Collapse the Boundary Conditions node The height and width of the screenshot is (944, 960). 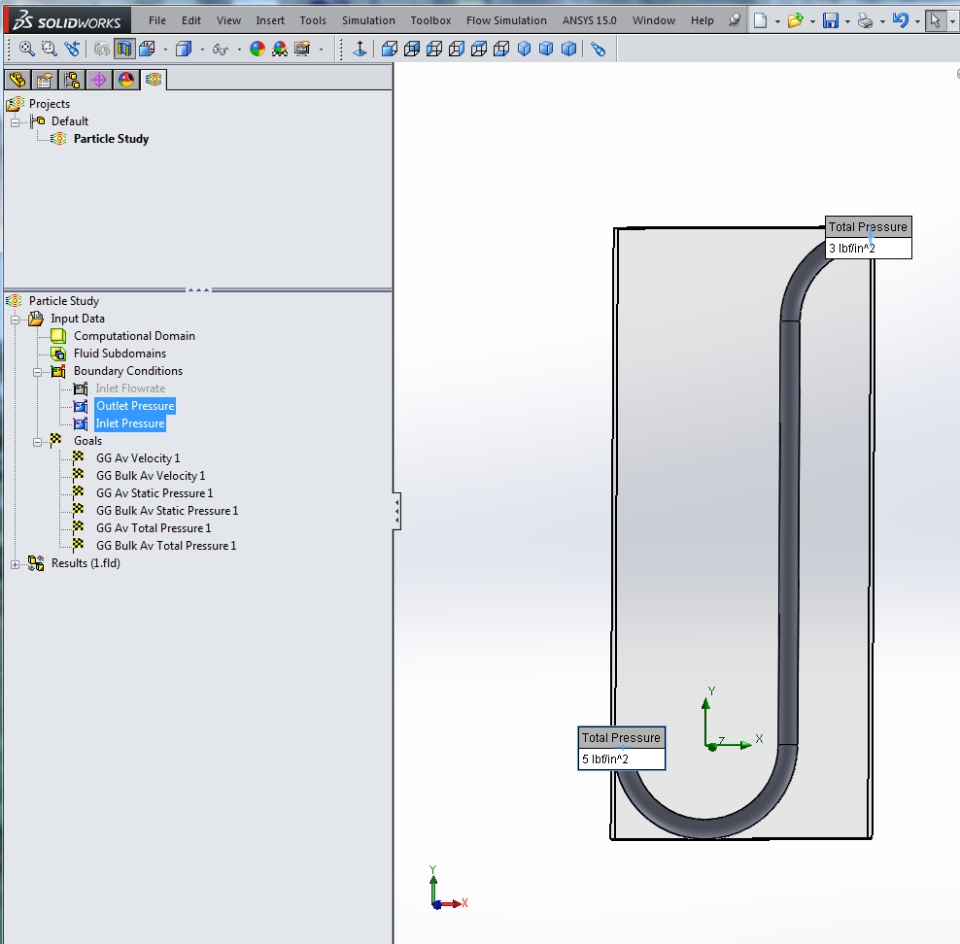(38, 372)
